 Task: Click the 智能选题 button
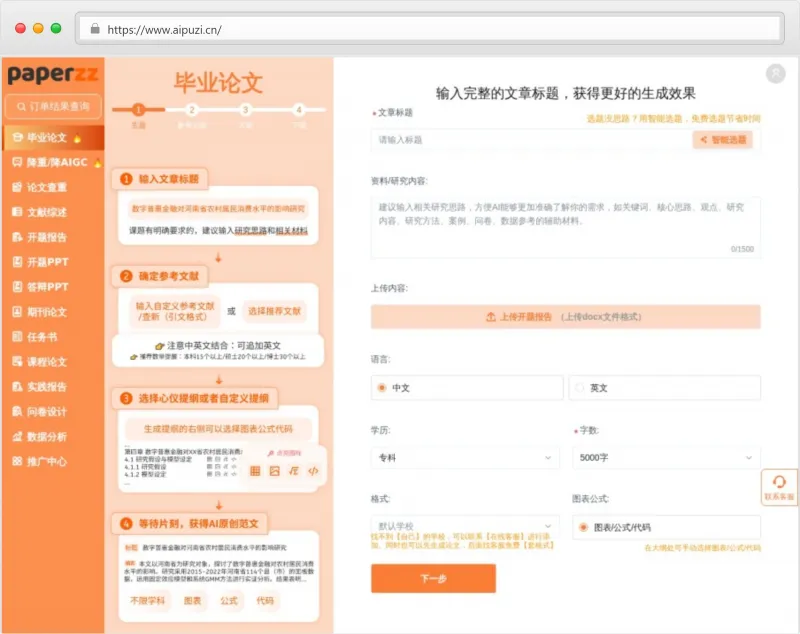click(722, 140)
